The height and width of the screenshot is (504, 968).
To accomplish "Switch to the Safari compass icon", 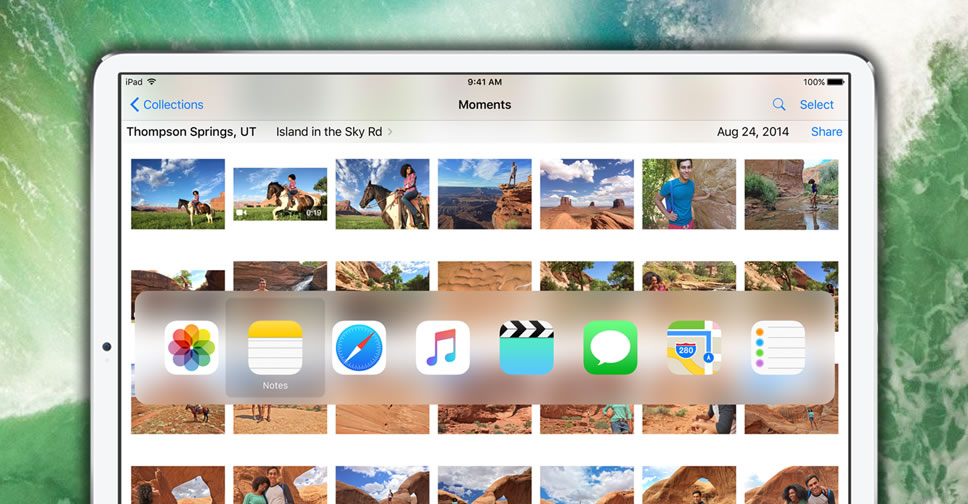I will (359, 348).
